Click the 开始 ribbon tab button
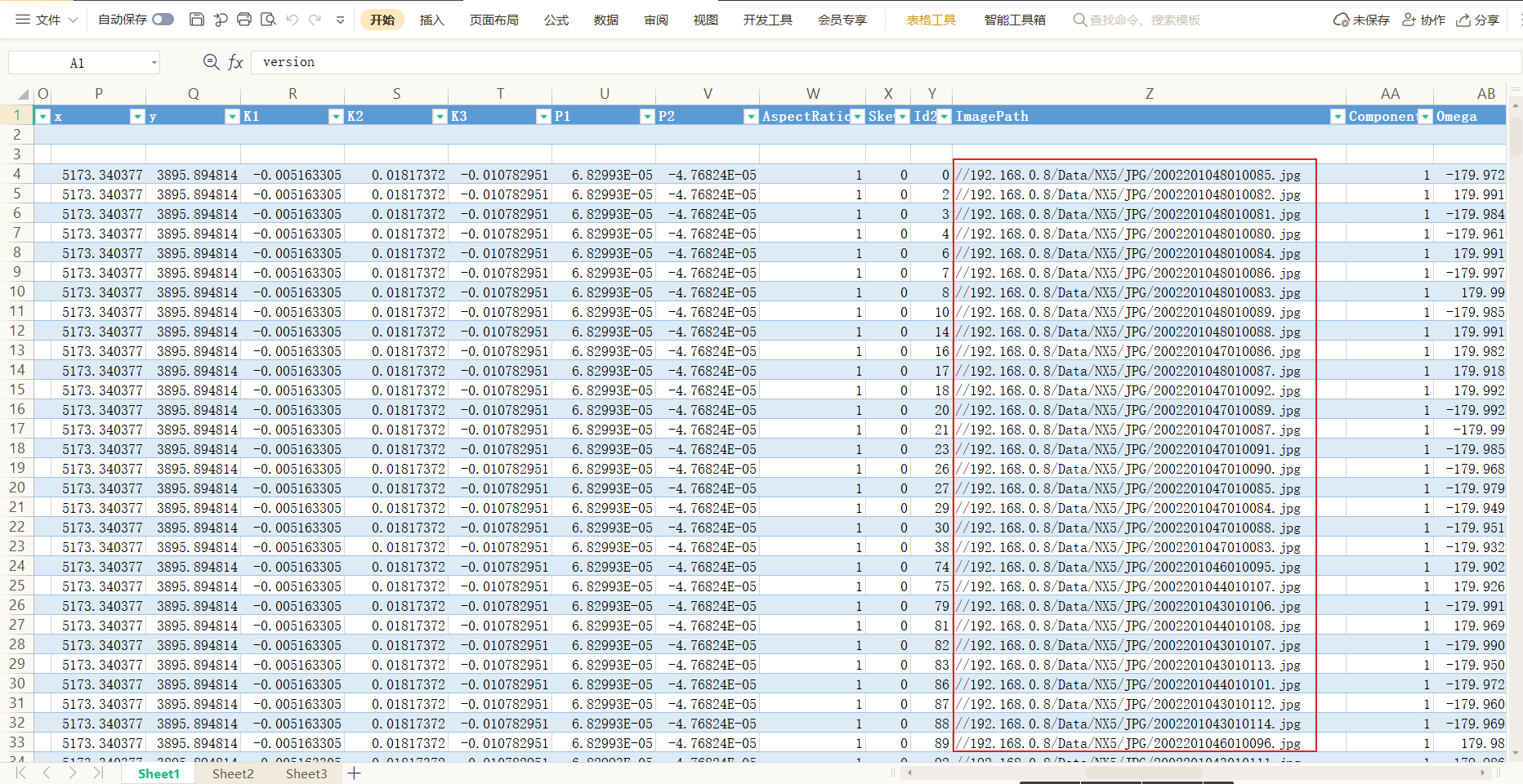 [382, 20]
